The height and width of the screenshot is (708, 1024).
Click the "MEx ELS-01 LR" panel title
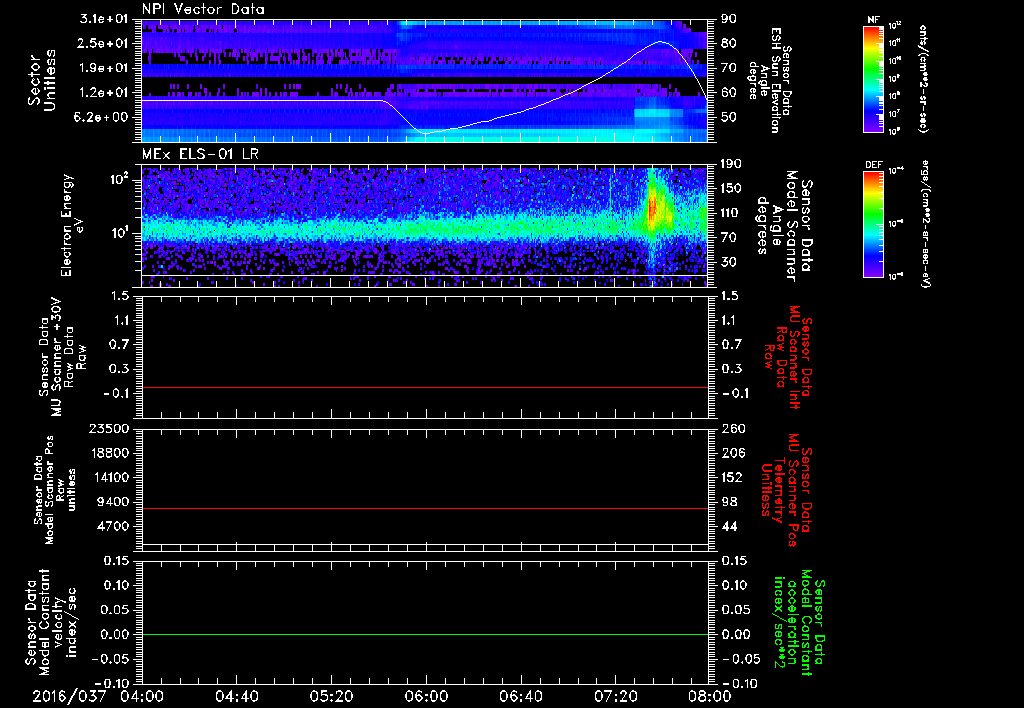click(199, 155)
